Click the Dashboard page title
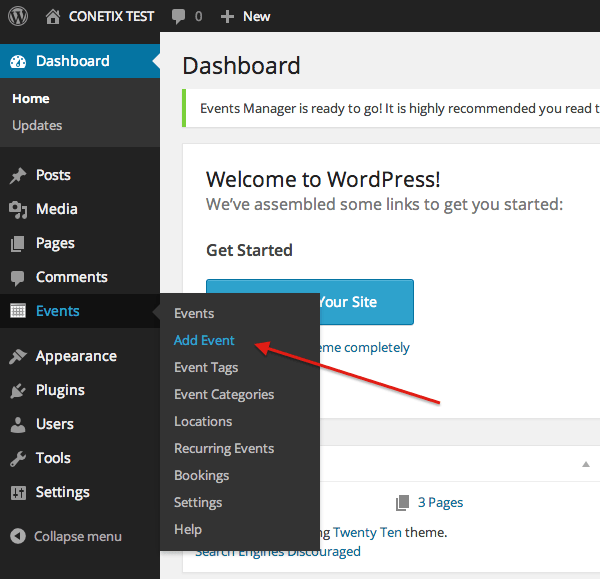Viewport: 600px width, 579px height. click(241, 66)
